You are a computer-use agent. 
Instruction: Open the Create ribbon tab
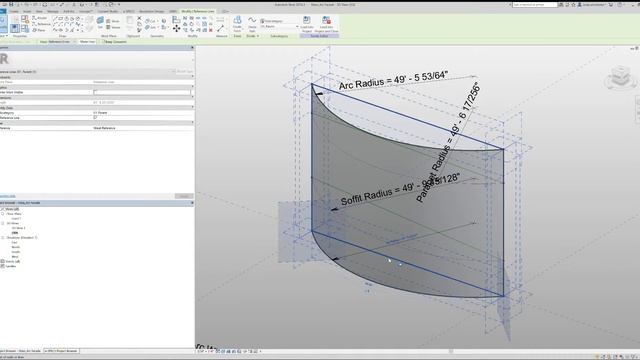pyautogui.click(x=14, y=11)
